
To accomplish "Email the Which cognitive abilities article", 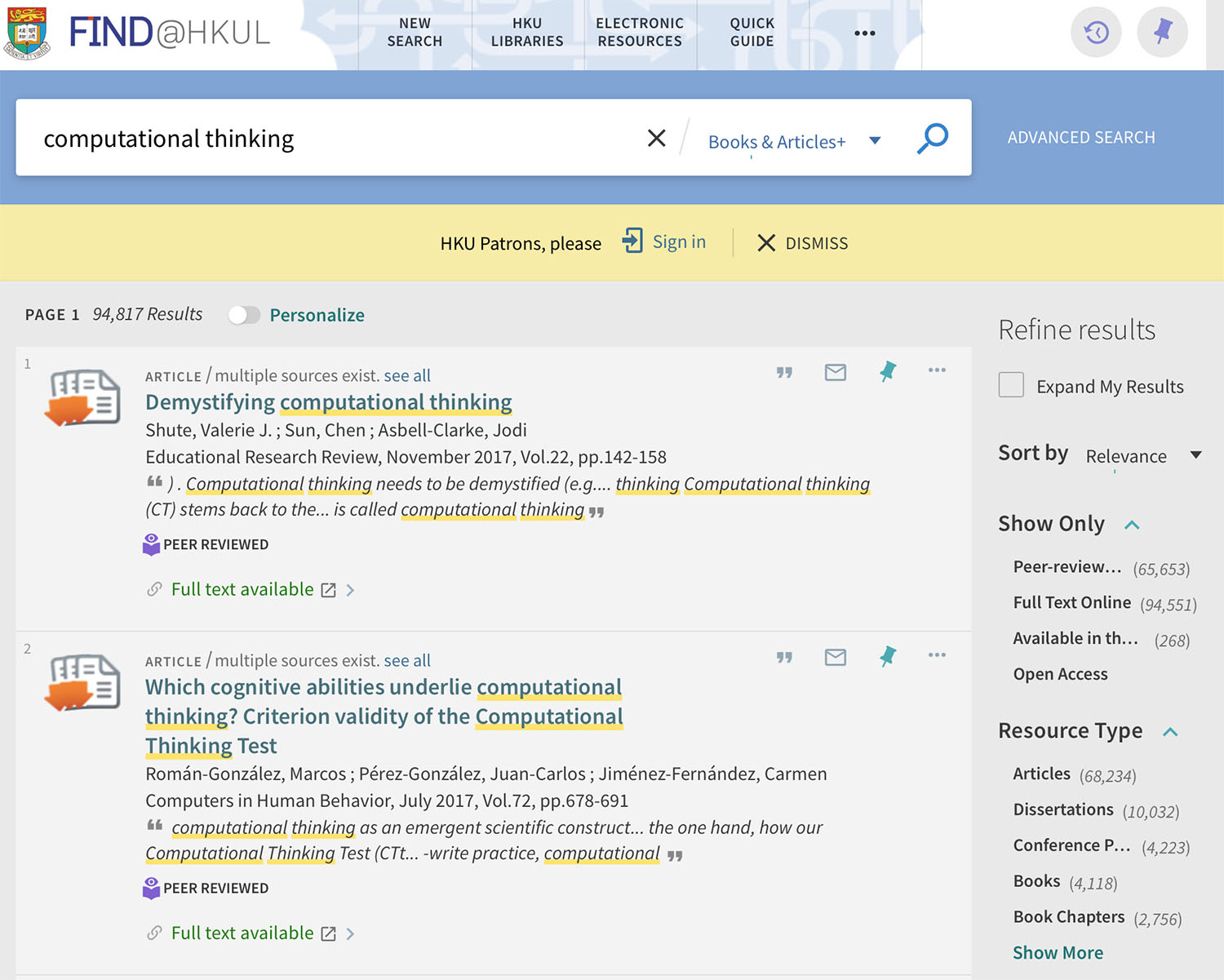I will pyautogui.click(x=836, y=657).
